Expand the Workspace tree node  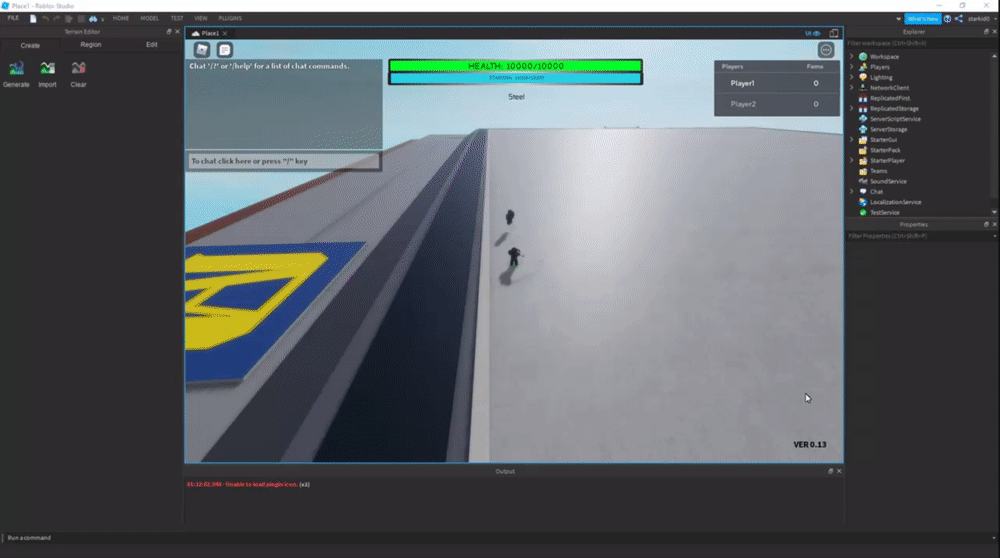coord(851,57)
